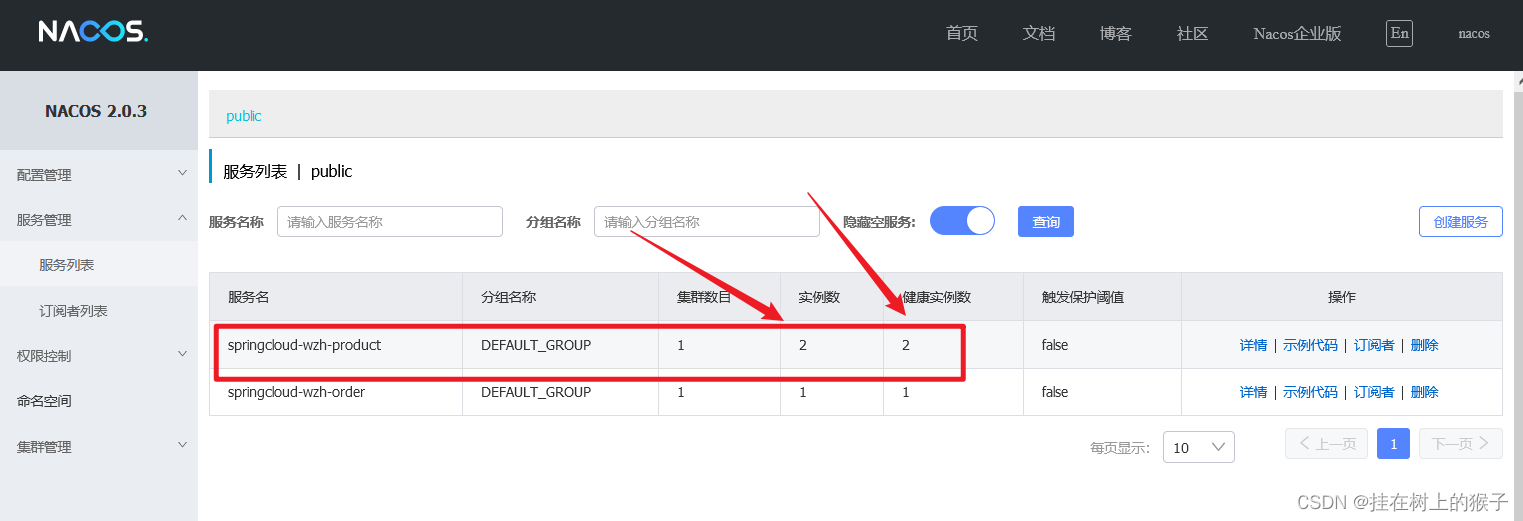1523x521 pixels.
Task: Click false in the springcloud-wzh-product row
Action: pyautogui.click(x=1055, y=345)
